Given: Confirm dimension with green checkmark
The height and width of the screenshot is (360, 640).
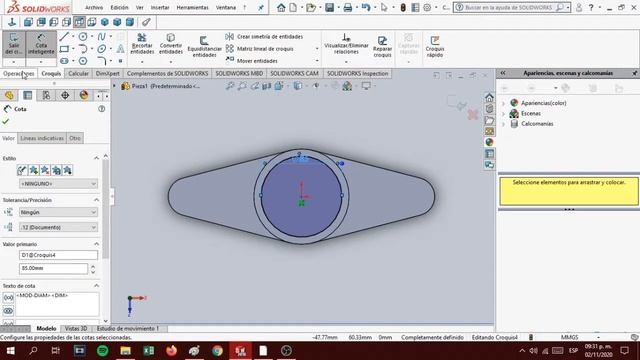Looking at the screenshot, I should pos(5,121).
